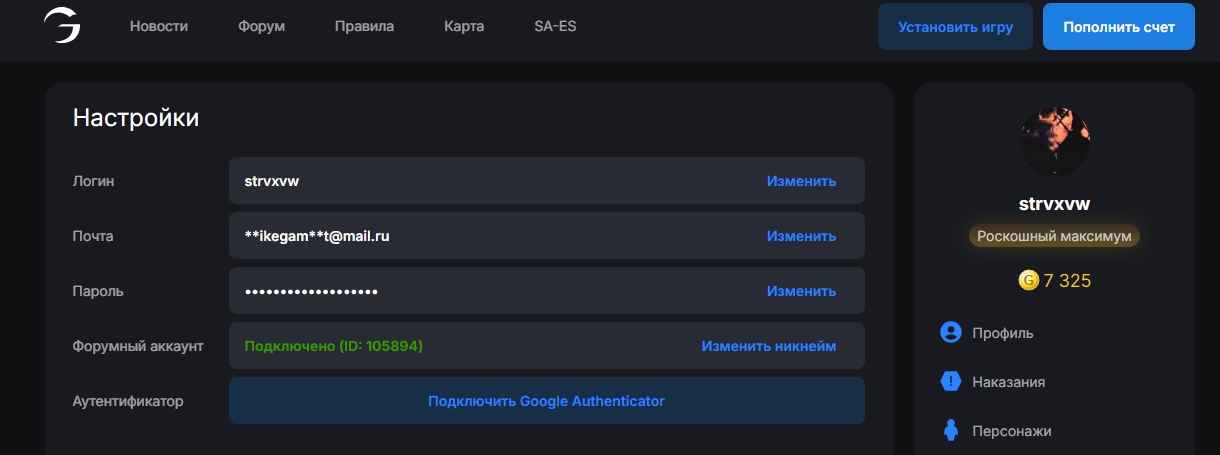Click the password dots field

[547, 291]
